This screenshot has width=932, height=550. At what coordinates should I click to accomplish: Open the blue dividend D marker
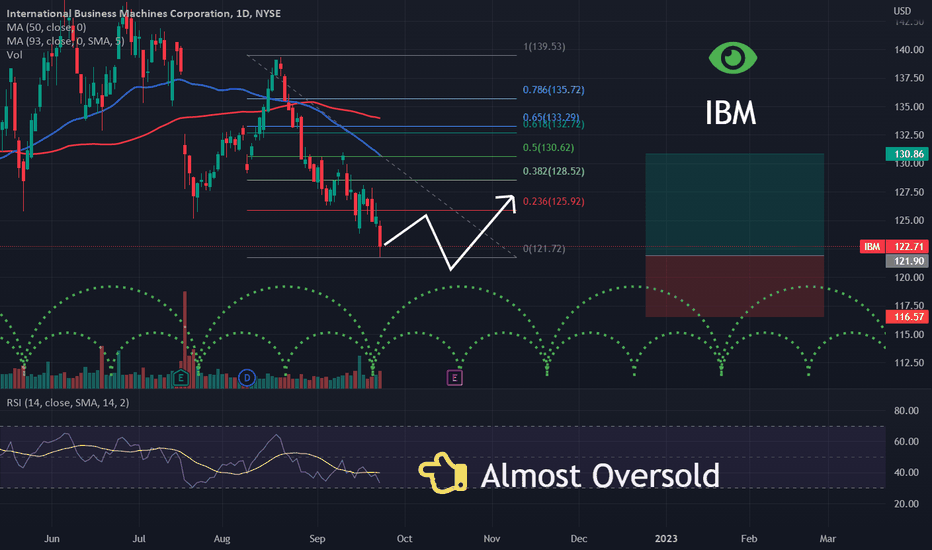click(x=247, y=378)
